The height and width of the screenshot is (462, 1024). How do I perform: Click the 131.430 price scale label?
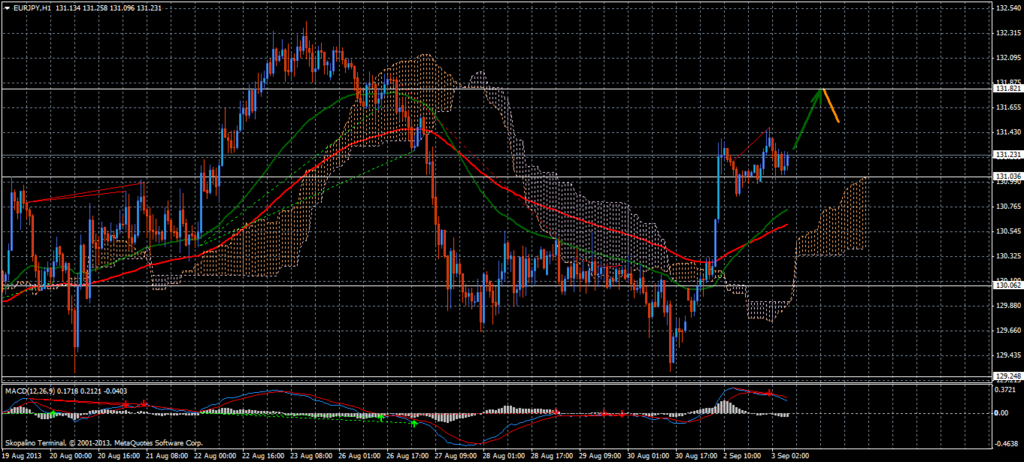click(x=1007, y=133)
